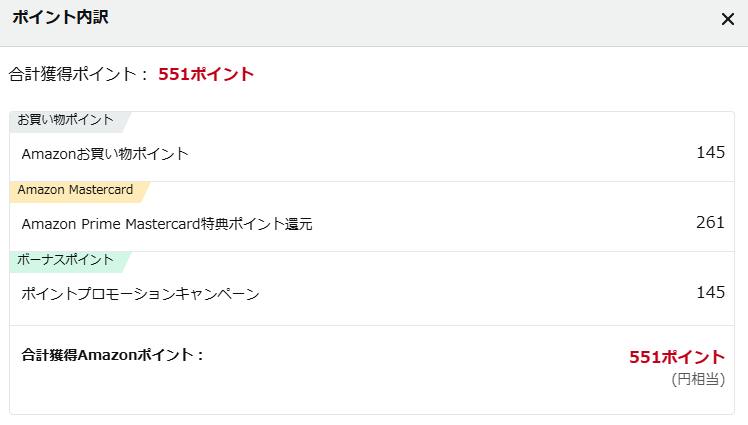Open Amazon Prime Mastercard特典ポイント還元 entry

pyautogui.click(x=166, y=224)
